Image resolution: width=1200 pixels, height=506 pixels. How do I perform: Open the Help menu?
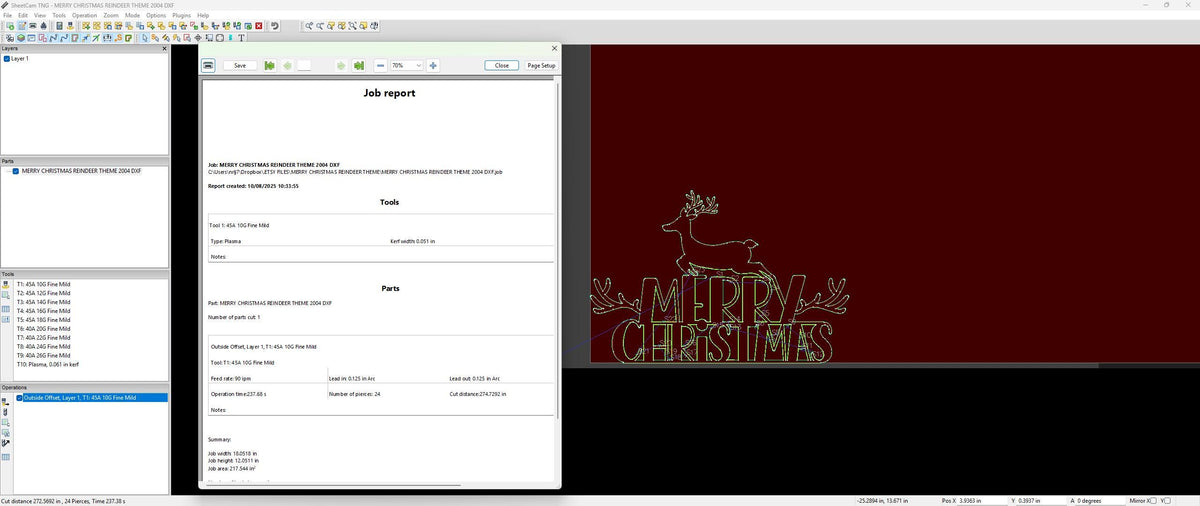tap(204, 16)
